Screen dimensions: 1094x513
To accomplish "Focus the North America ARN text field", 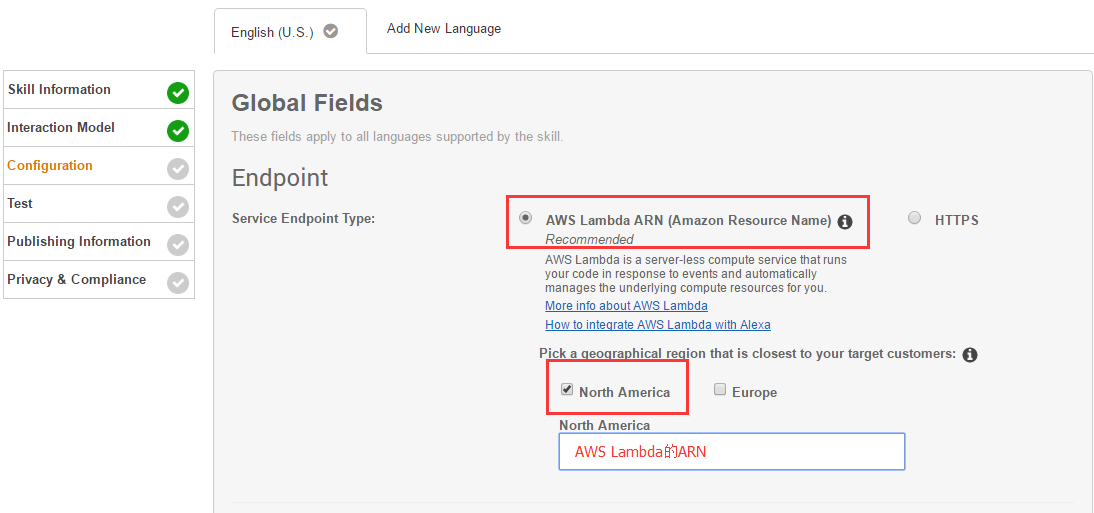I will pyautogui.click(x=731, y=452).
